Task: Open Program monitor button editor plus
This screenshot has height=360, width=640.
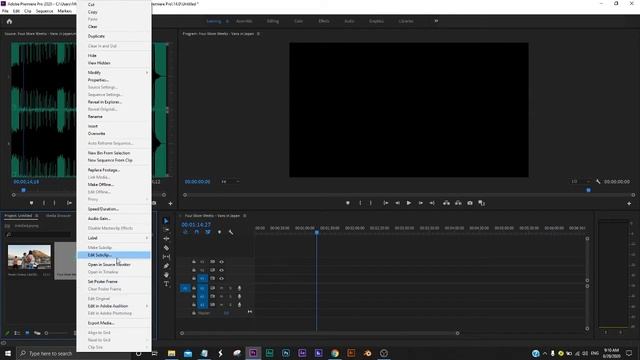Action: pyautogui.click(x=629, y=203)
